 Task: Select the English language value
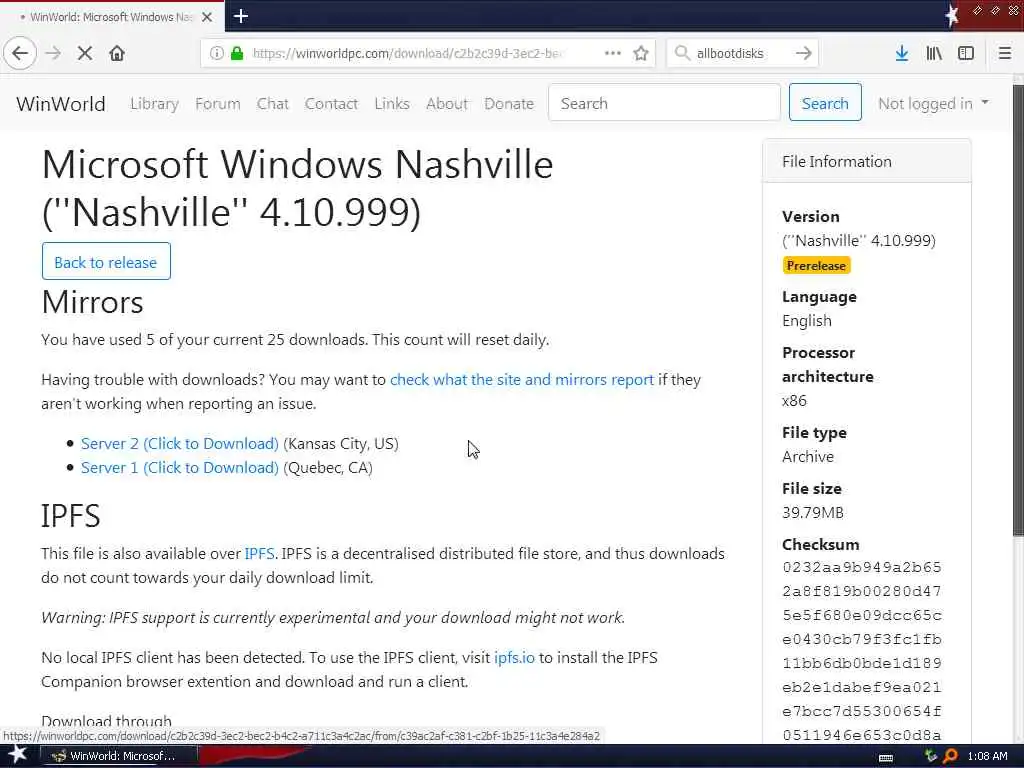pos(807,321)
